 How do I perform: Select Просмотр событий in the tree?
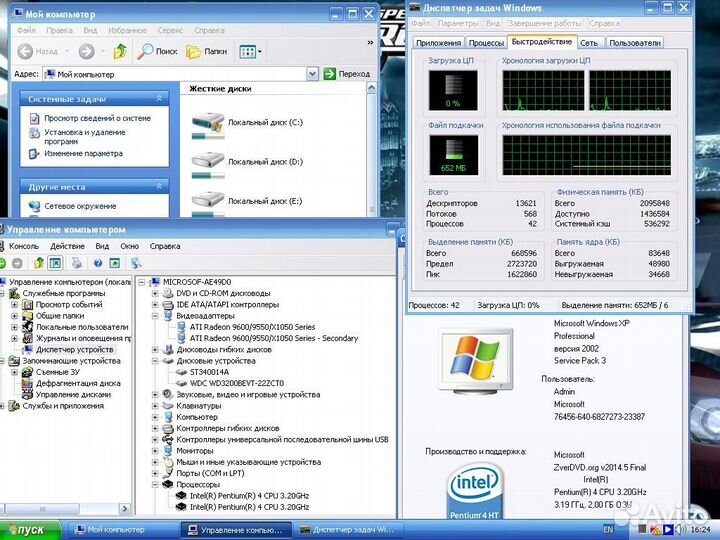tap(69, 304)
